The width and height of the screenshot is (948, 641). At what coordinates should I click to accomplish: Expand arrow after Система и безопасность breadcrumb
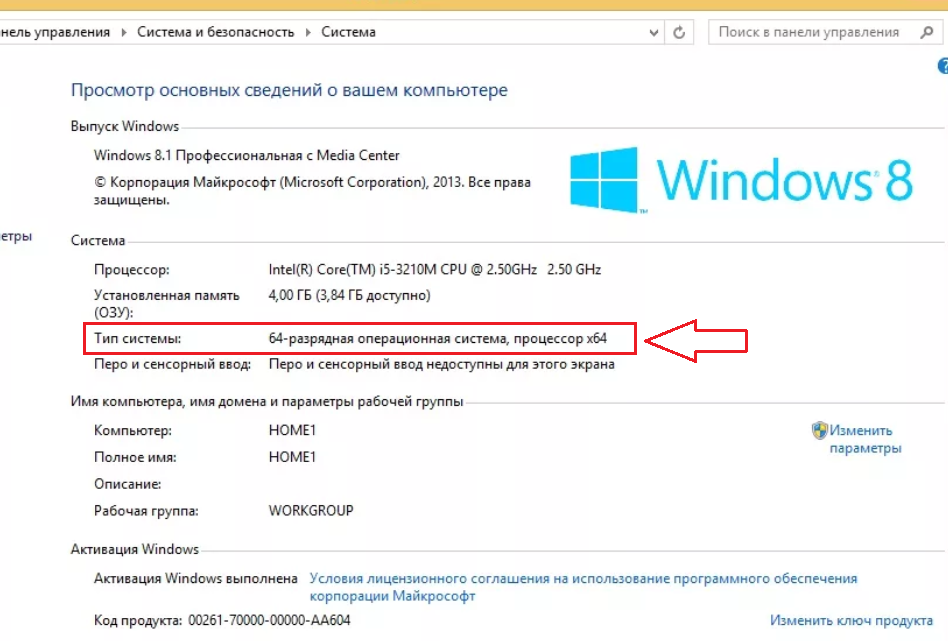pos(308,33)
